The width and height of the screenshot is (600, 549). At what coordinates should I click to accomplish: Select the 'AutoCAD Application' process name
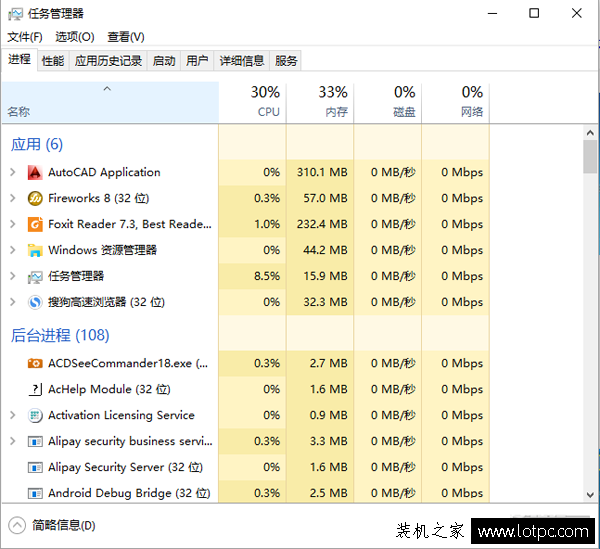coord(104,173)
